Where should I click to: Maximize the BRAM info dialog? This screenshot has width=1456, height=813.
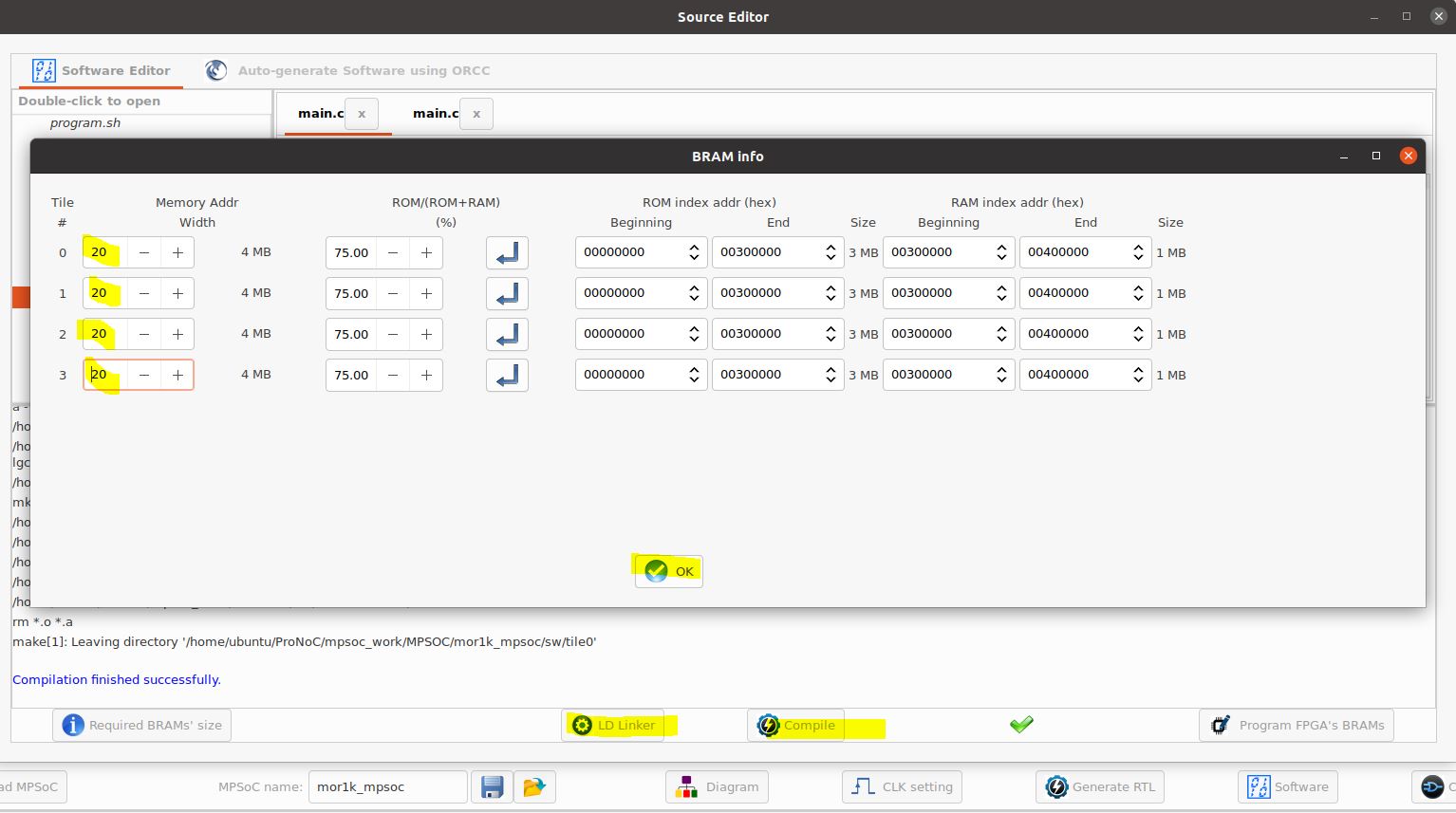(x=1376, y=156)
